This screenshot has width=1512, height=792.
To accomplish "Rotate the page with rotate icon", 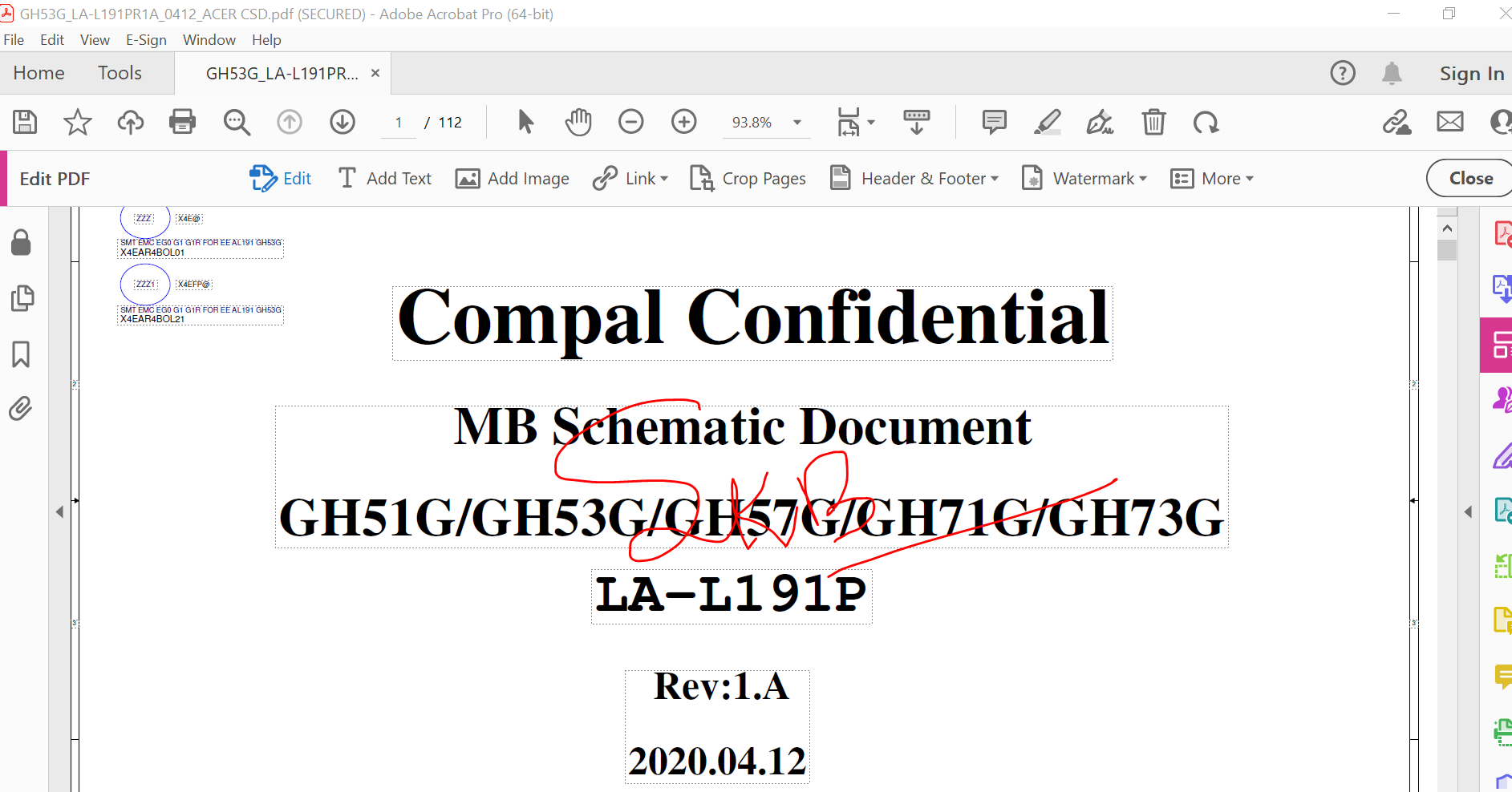I will [1206, 122].
